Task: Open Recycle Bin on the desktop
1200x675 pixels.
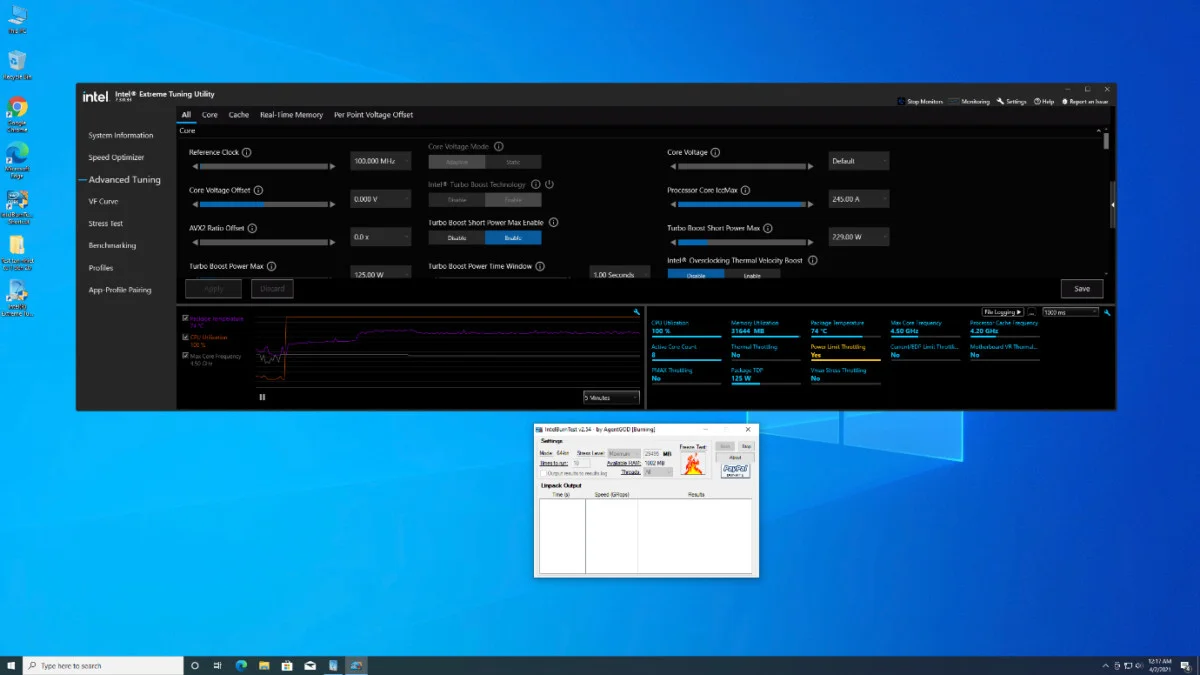Action: 17,65
